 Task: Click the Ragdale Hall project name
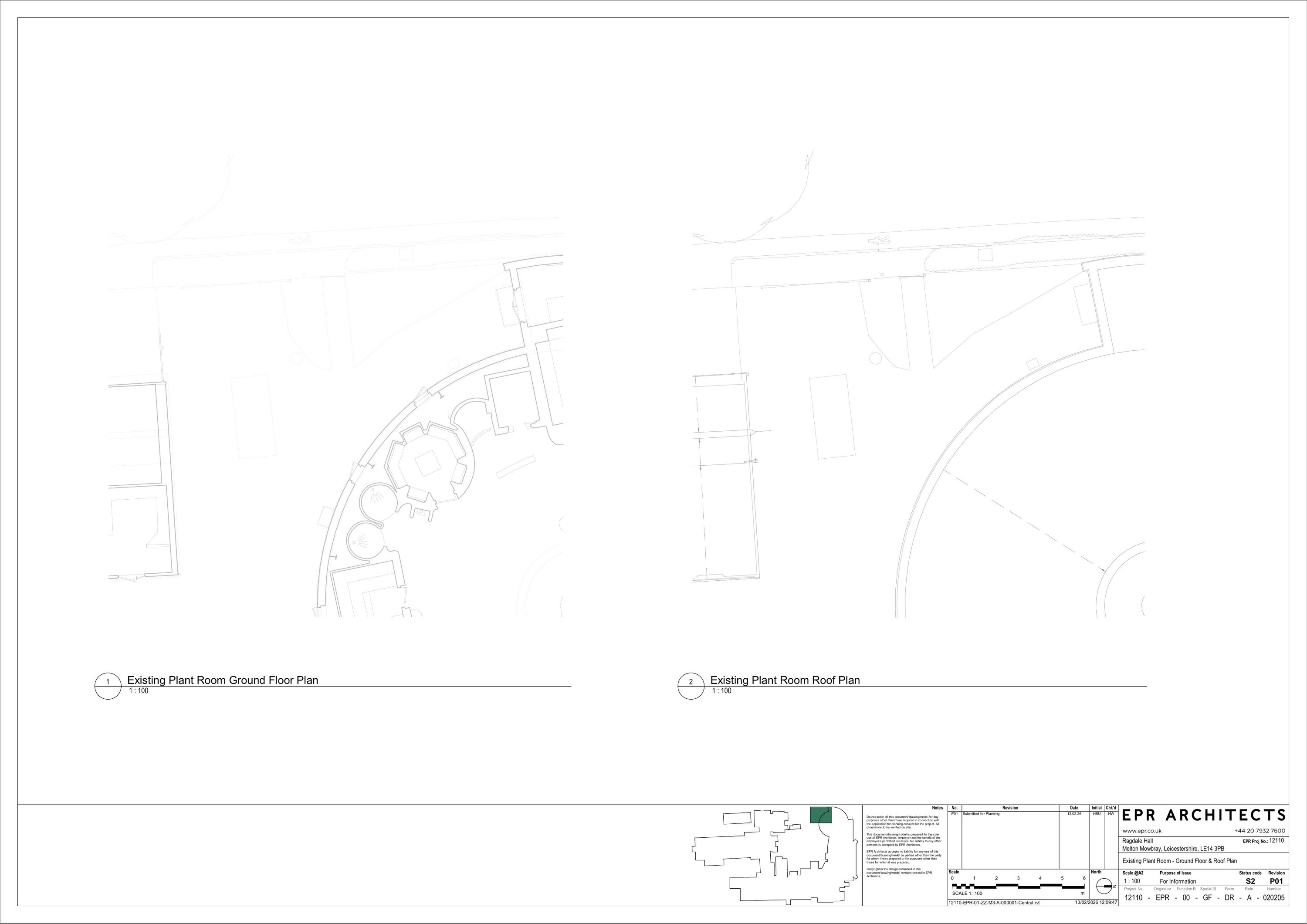coord(1138,841)
